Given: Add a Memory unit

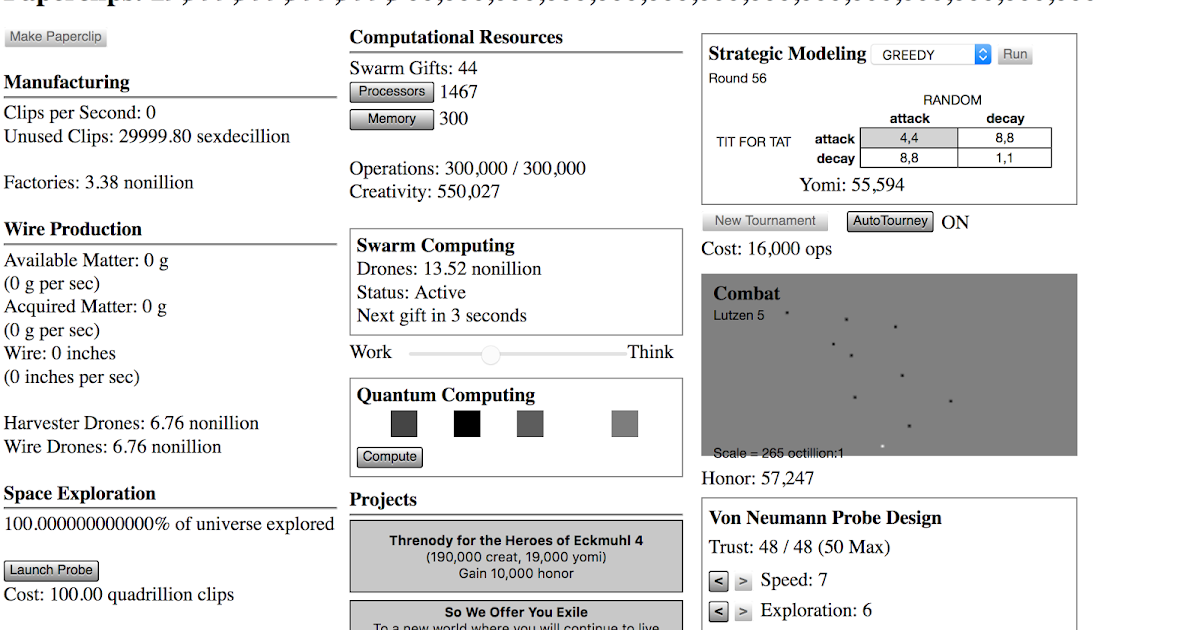Looking at the screenshot, I should click(x=392, y=119).
